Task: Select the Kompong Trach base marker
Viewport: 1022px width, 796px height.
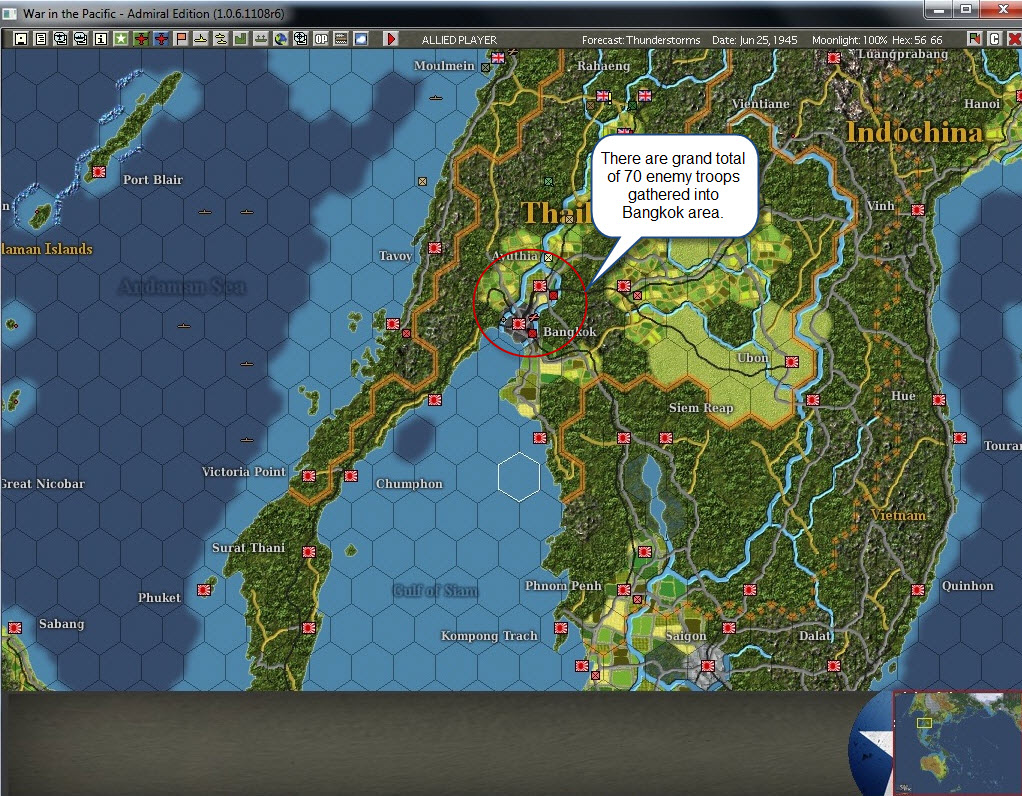Action: (561, 628)
